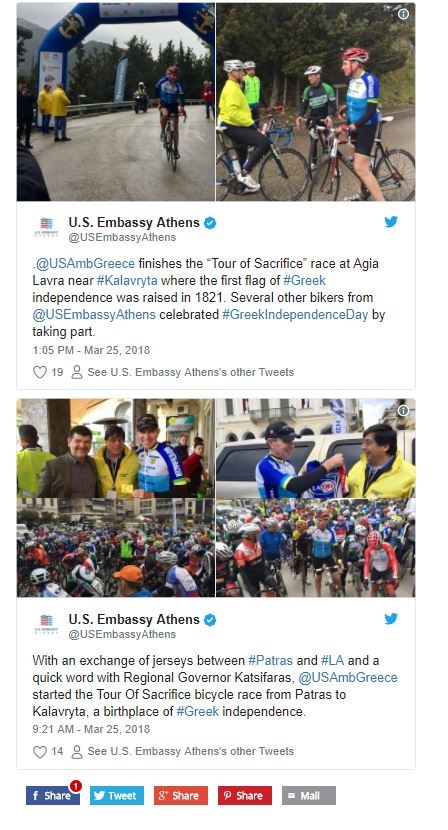
Task: Open the 1:05 PM - Mar 25, 2018 timestamp
Action: [91, 350]
